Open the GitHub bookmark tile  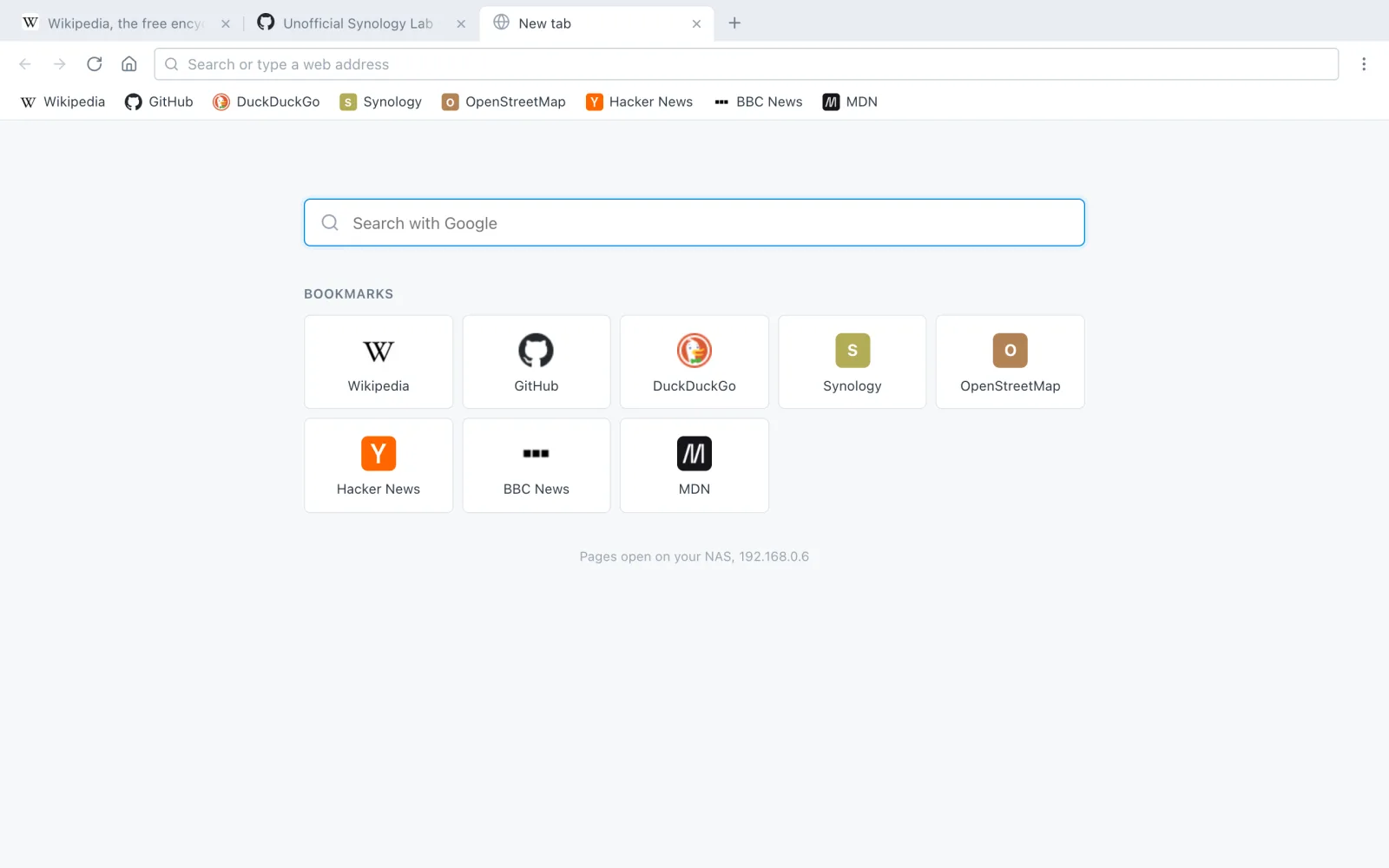pyautogui.click(x=537, y=362)
